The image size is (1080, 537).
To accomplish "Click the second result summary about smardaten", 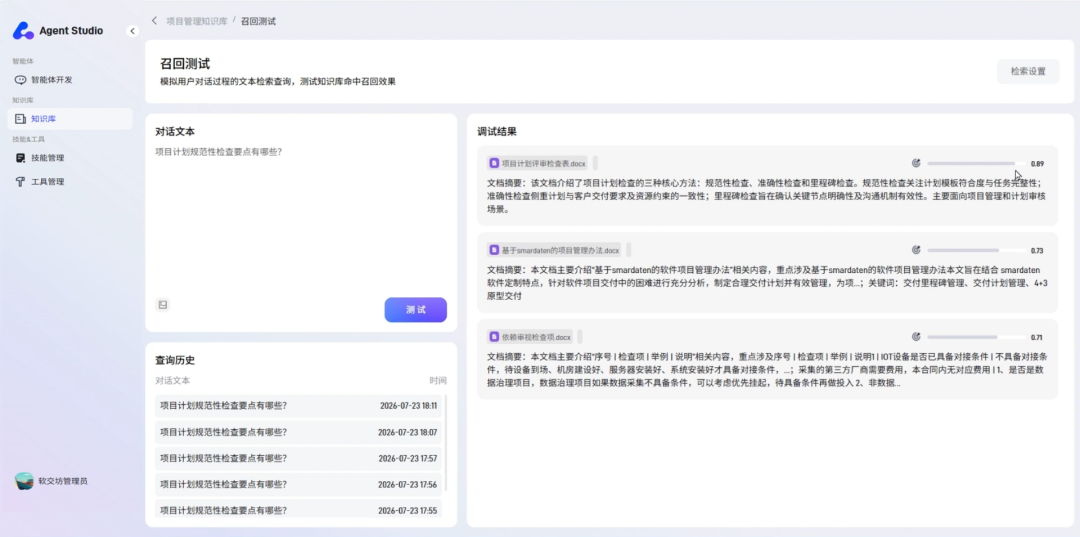I will click(x=767, y=283).
